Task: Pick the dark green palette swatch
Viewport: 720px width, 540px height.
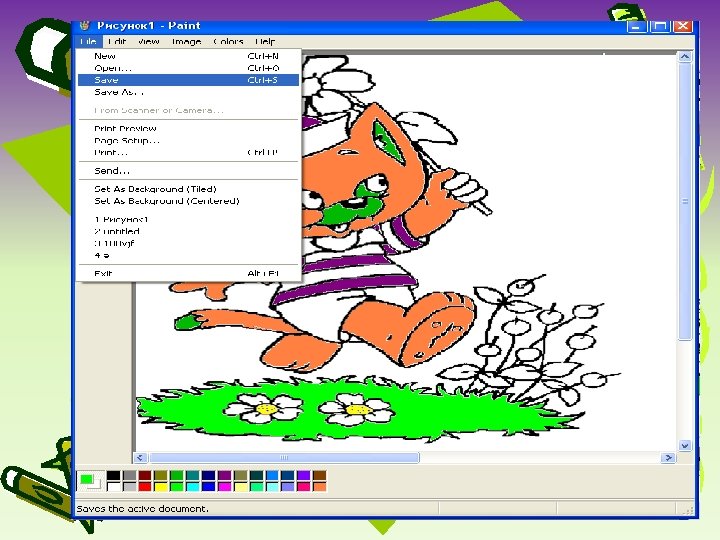Action: click(x=177, y=476)
